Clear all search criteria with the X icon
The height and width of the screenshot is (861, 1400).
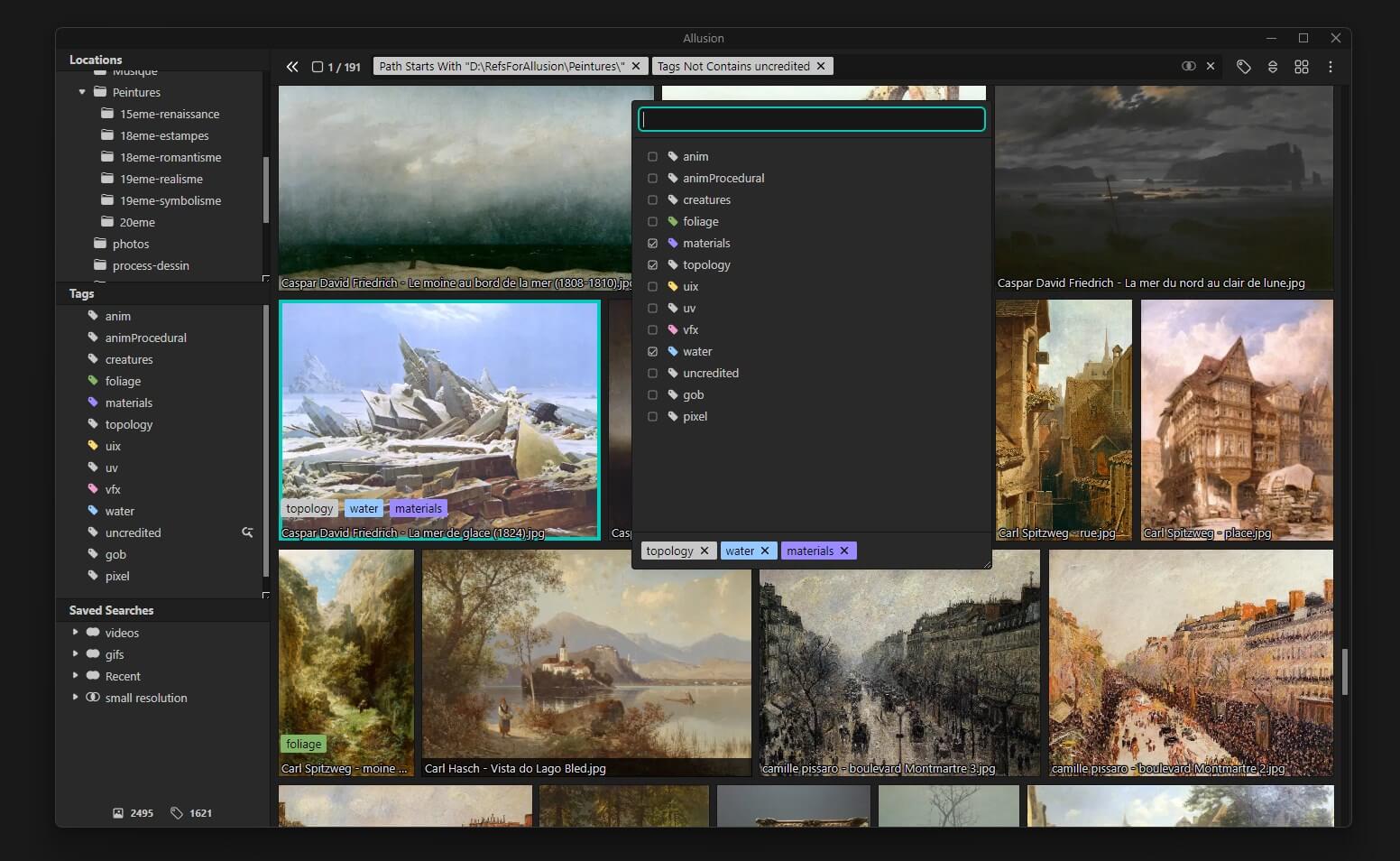[1211, 66]
